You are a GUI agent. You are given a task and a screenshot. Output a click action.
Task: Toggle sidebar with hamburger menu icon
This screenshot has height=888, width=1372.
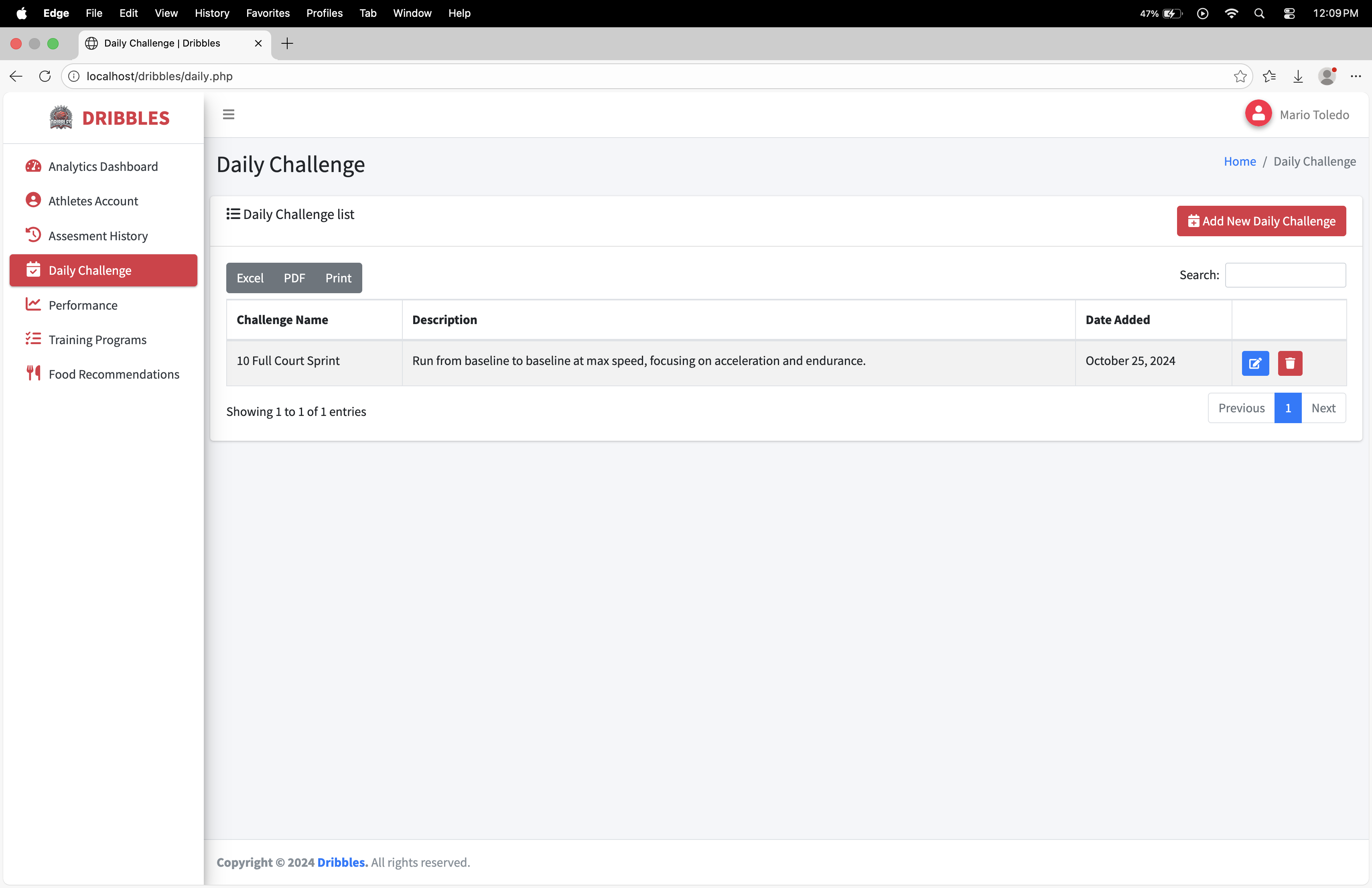(x=228, y=115)
